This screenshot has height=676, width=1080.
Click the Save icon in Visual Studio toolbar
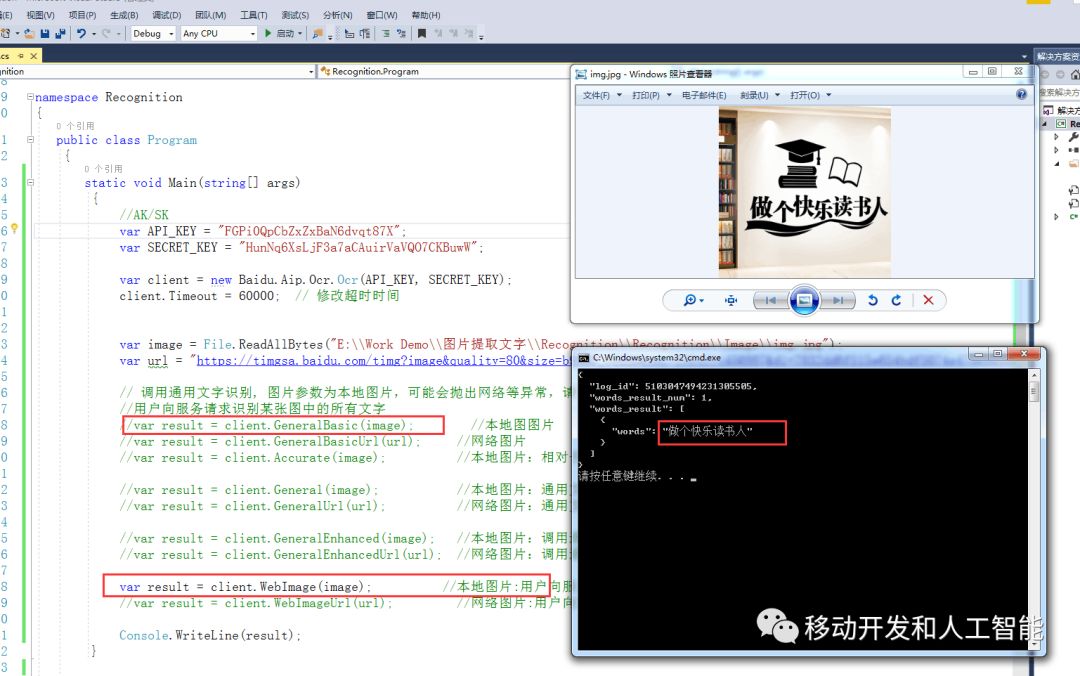coord(45,33)
